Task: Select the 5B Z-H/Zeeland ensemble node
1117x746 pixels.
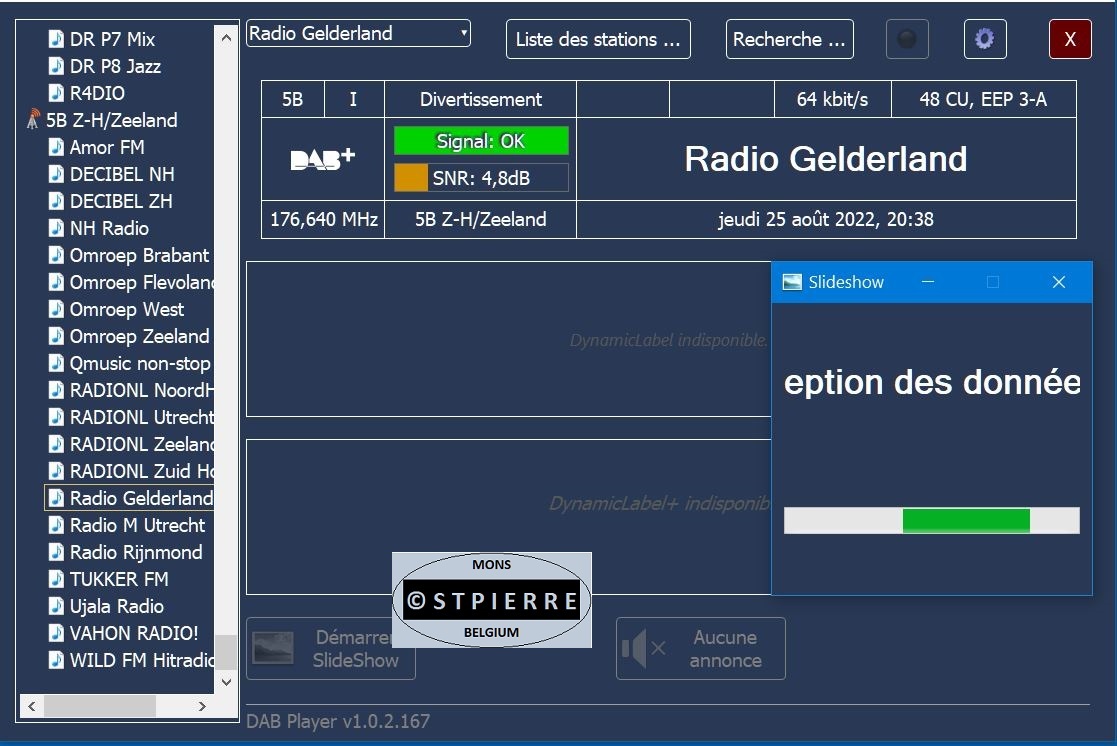Action: tap(112, 120)
